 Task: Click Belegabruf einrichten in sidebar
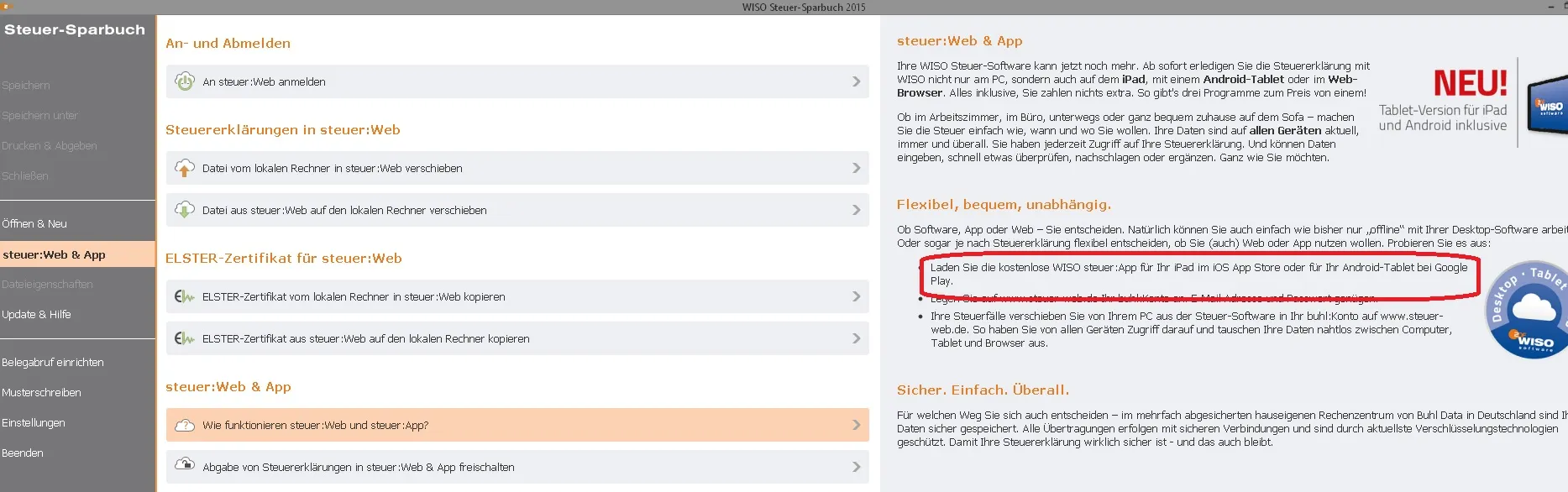pos(53,363)
